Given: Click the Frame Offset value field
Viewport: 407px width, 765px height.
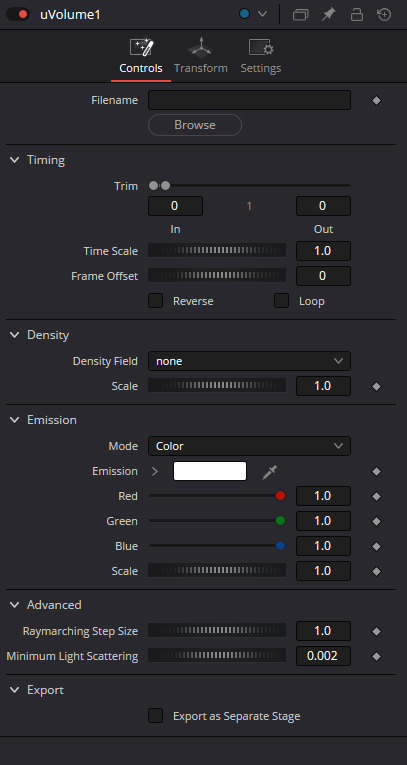Looking at the screenshot, I should [x=323, y=276].
